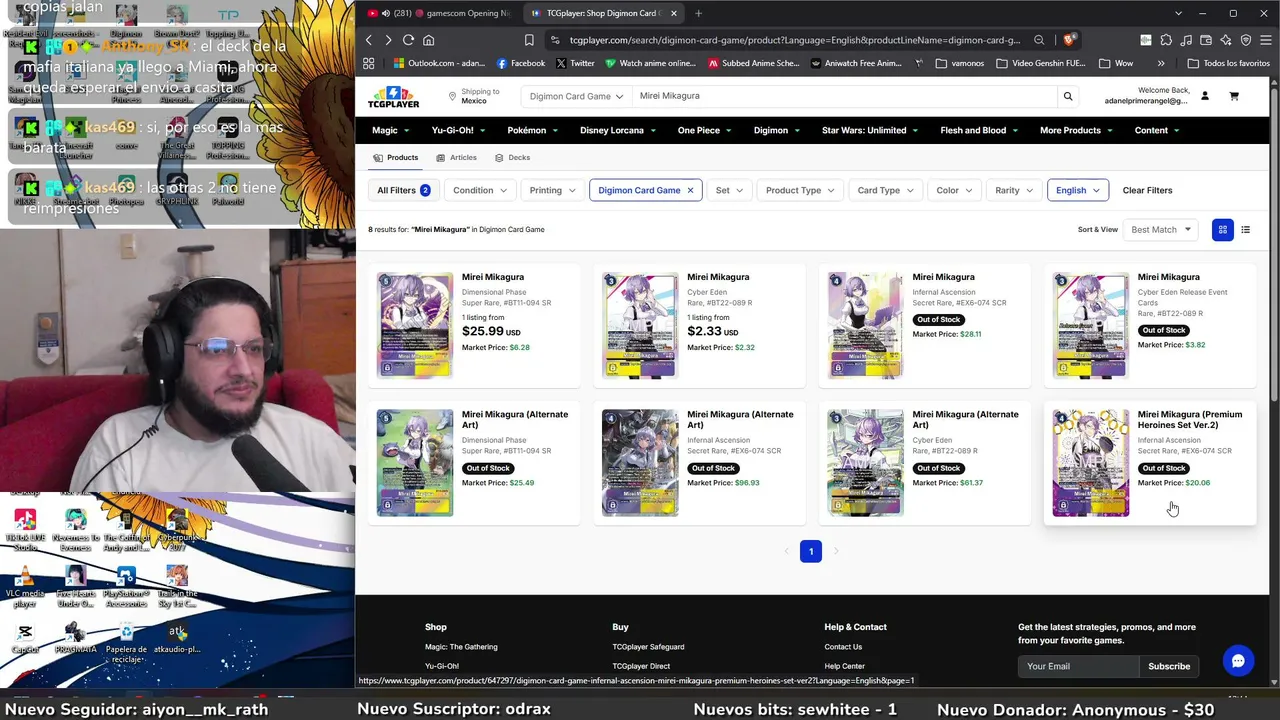Open the vamonos bookmarks folder
This screenshot has height=720, width=1280.
960,63
